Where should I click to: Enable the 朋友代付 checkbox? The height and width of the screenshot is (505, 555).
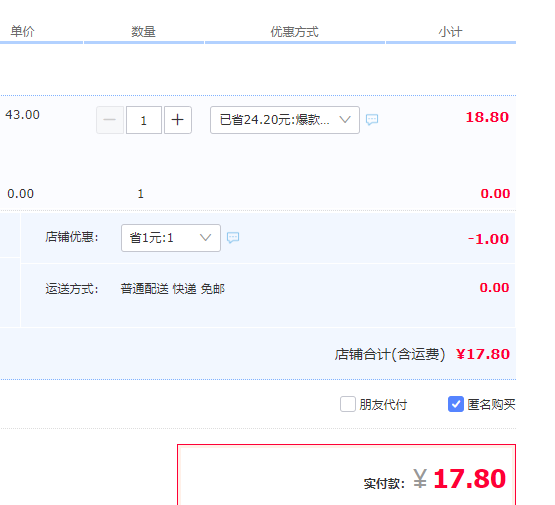coord(348,404)
